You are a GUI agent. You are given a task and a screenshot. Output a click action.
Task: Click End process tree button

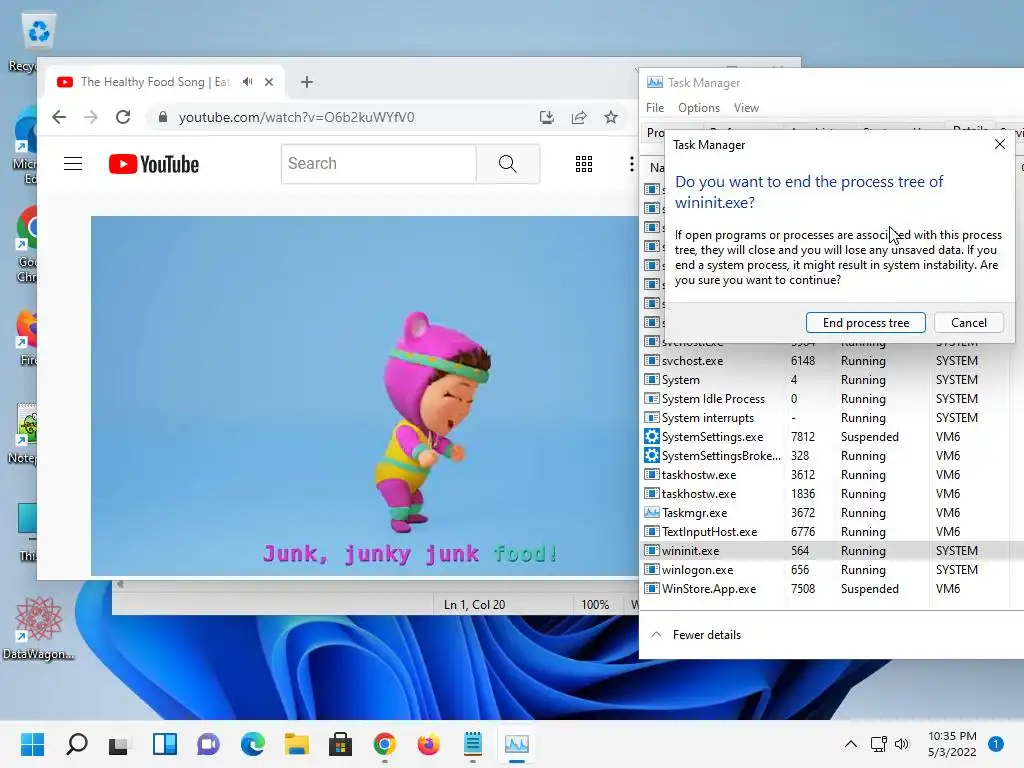point(865,323)
